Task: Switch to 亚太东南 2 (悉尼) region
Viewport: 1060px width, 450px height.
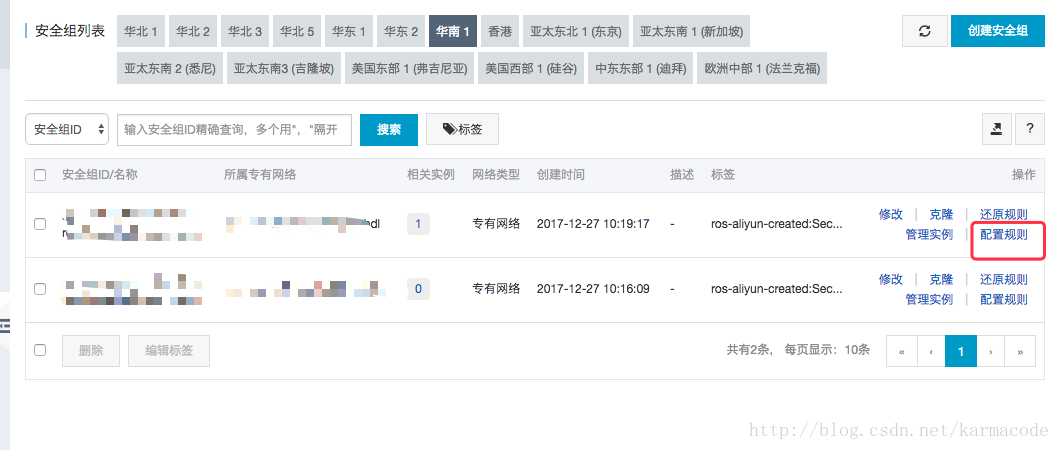Action: 170,68
